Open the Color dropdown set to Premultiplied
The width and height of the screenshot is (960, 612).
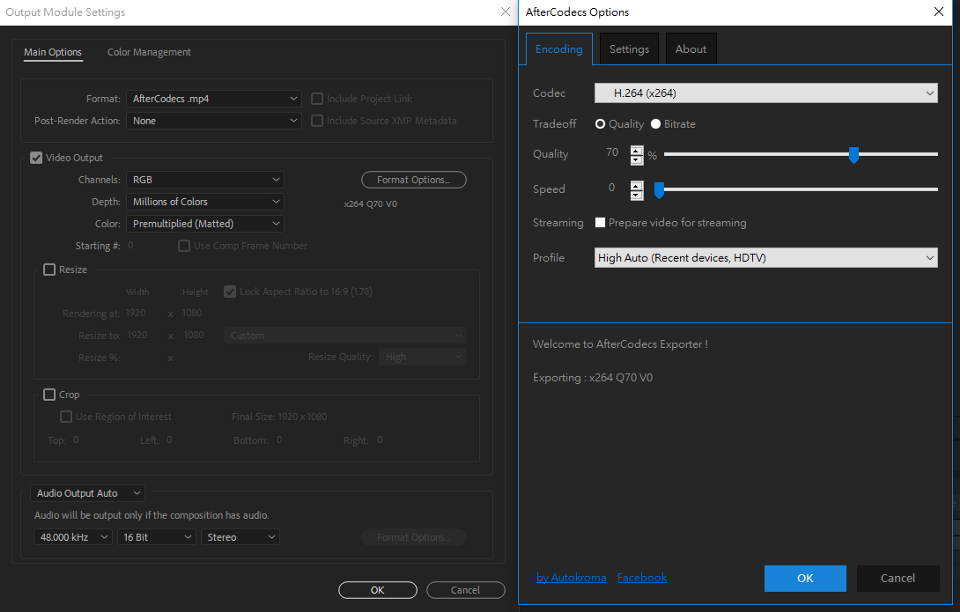coord(205,223)
